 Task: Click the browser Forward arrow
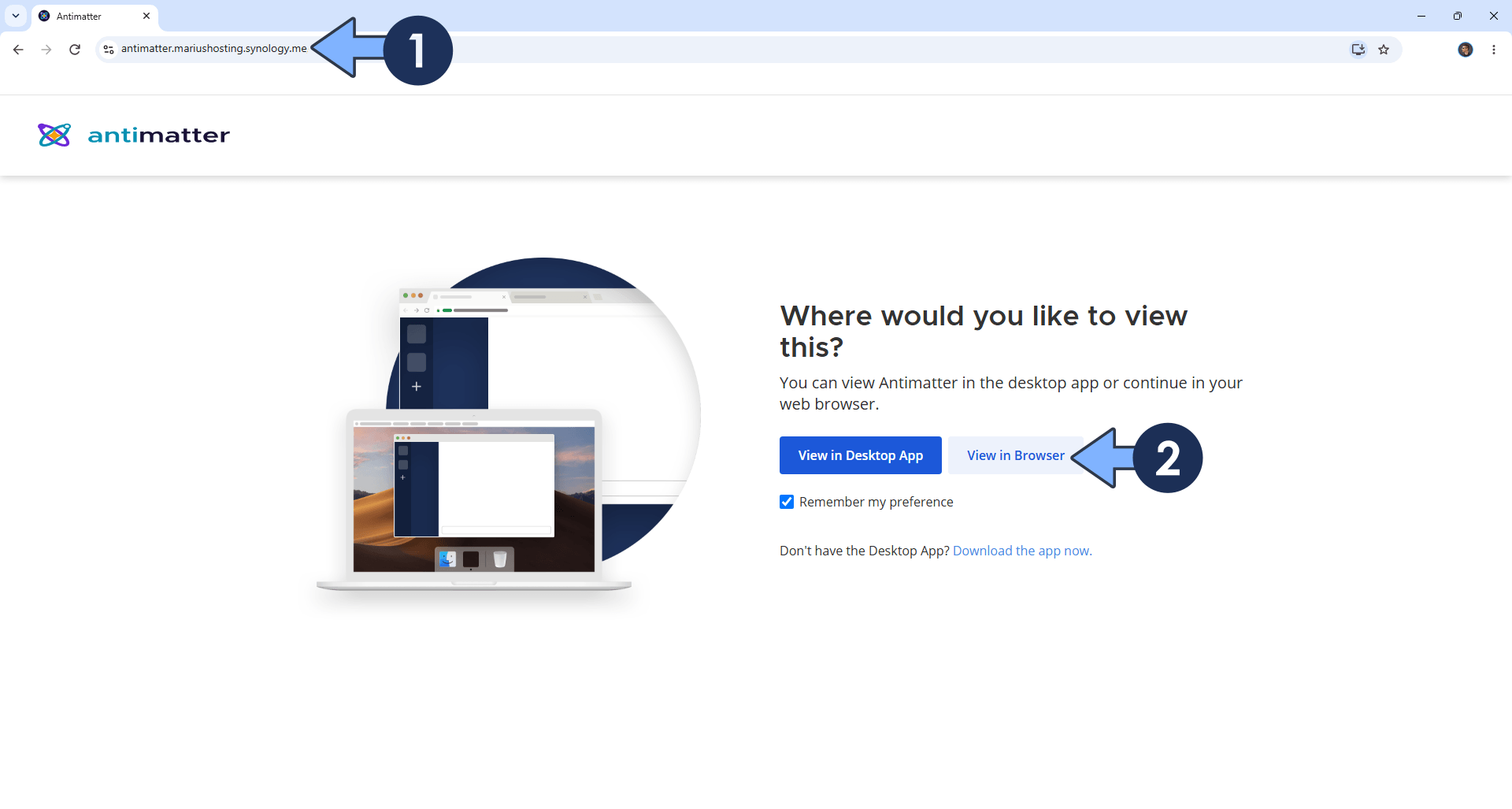46,50
